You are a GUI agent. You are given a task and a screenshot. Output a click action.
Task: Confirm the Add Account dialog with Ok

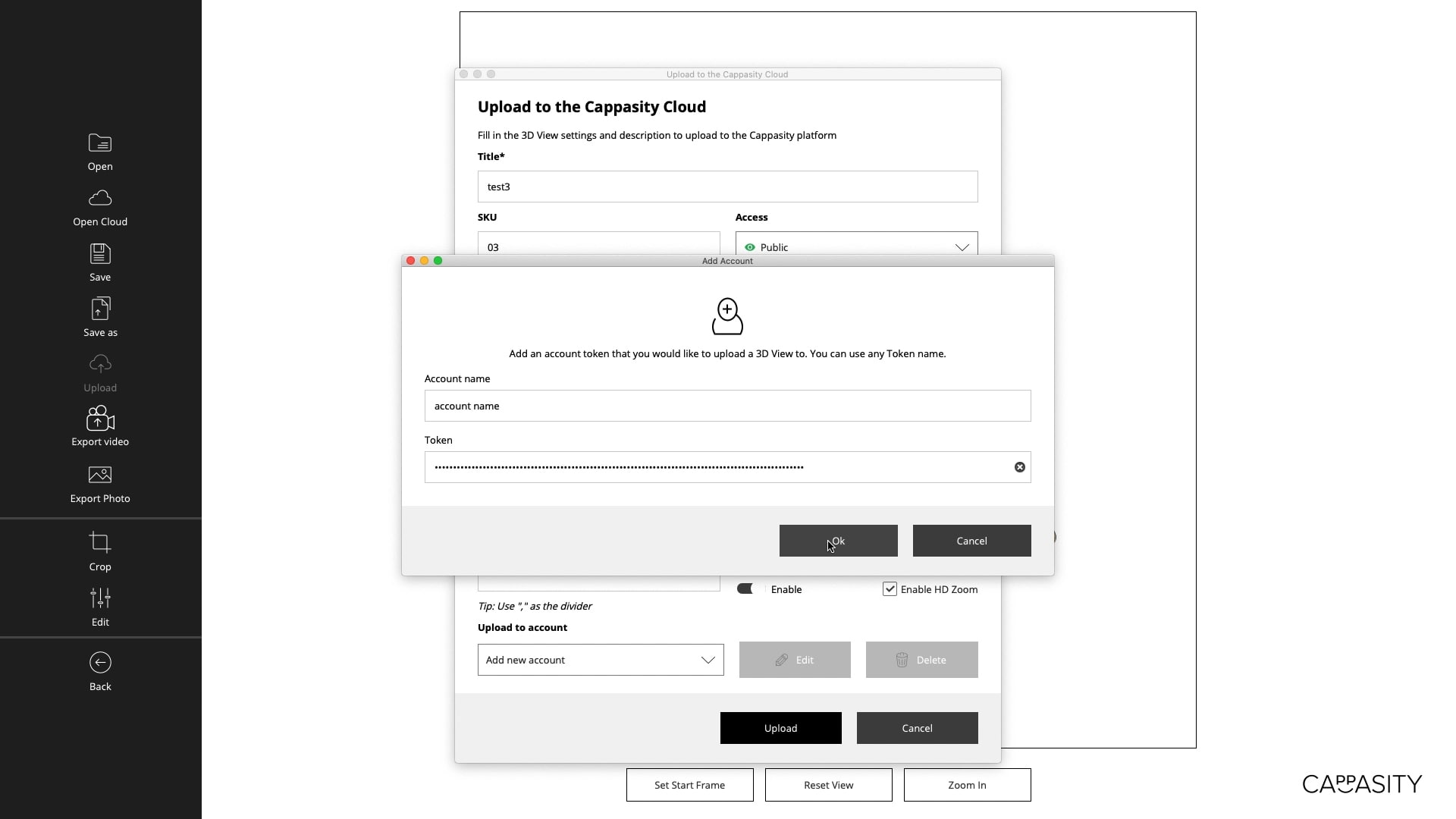(x=839, y=541)
